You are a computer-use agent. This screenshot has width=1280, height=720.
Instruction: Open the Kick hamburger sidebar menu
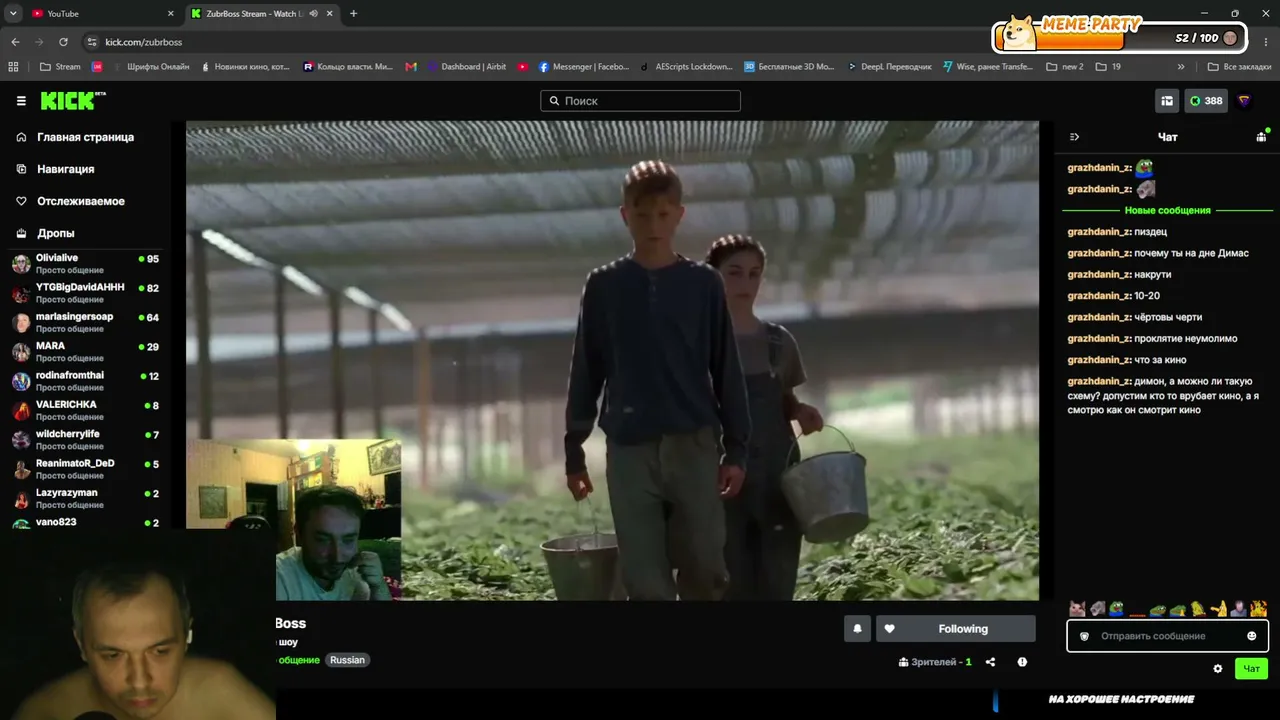21,101
